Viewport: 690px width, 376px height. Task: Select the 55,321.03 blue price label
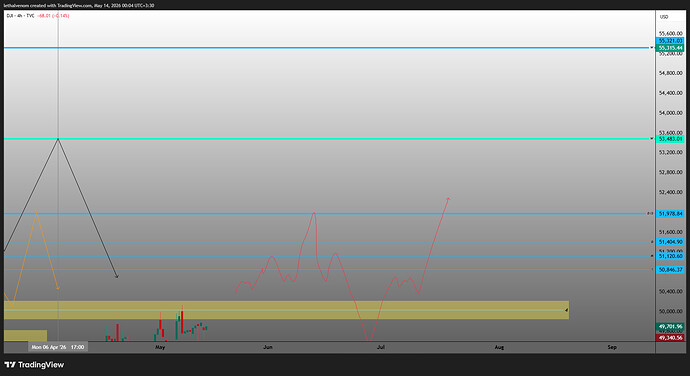coord(670,41)
